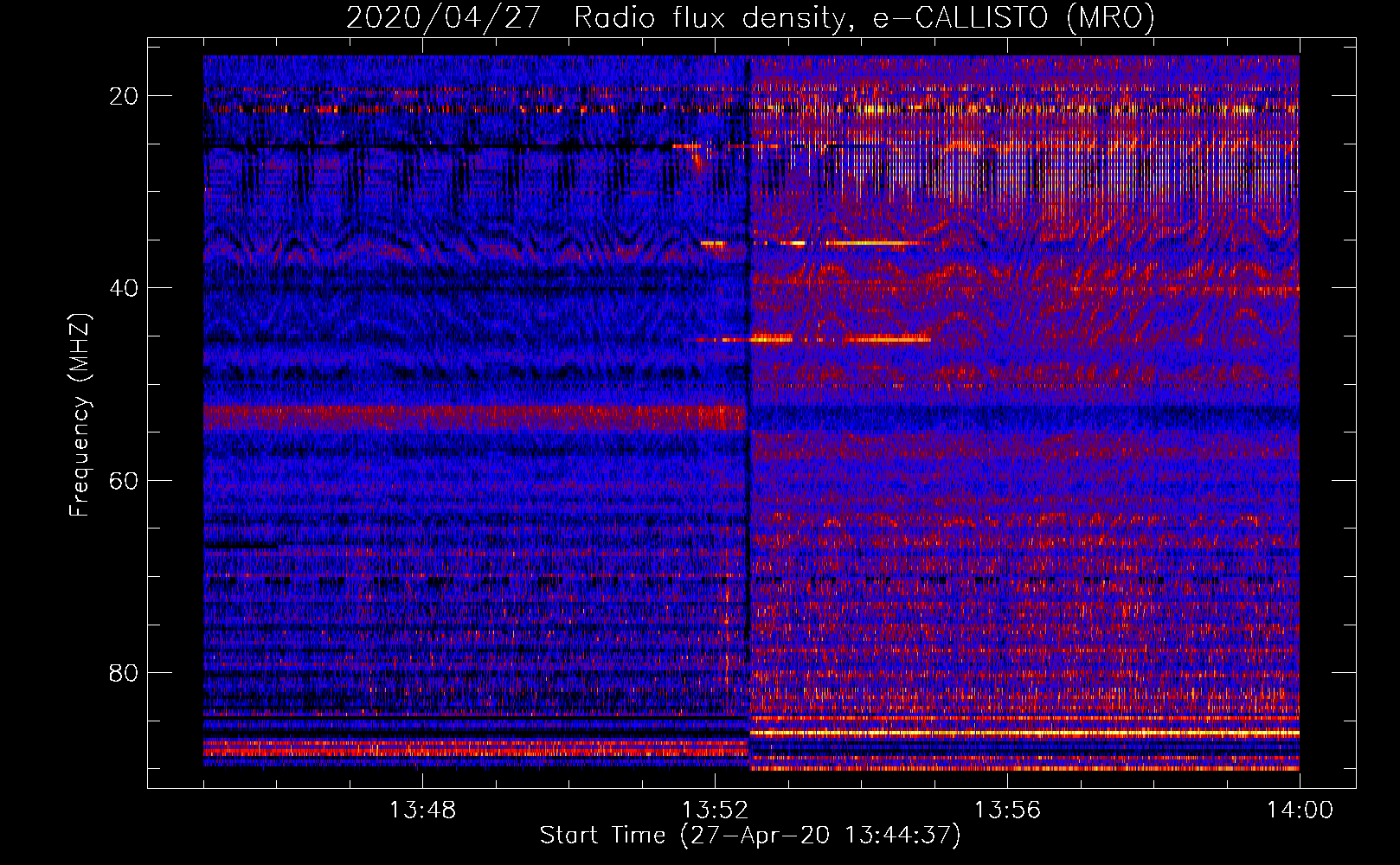Click the 'Start Time (27-Apr-20 13:44:37)' axis label
This screenshot has width=1400, height=865.
pyautogui.click(x=750, y=836)
